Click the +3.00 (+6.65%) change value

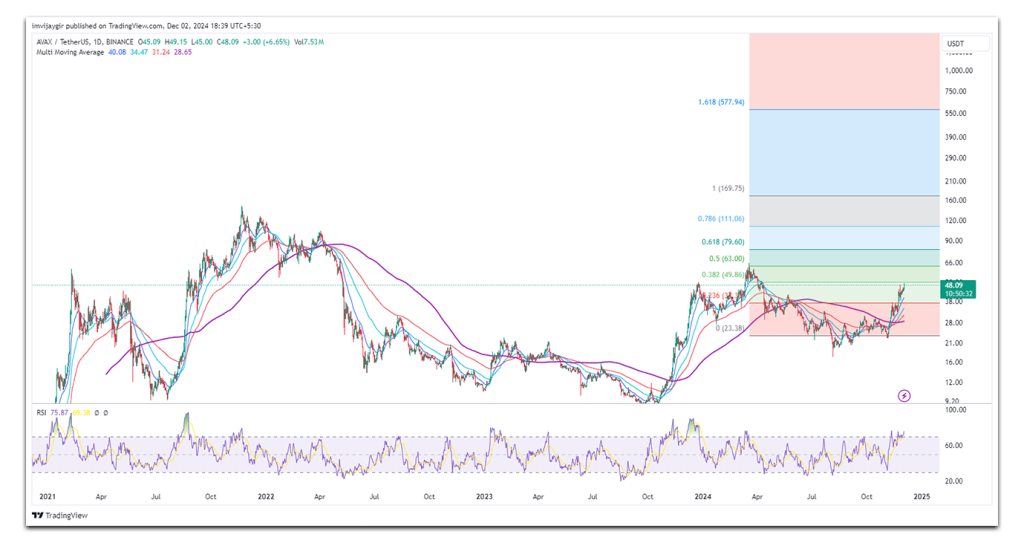click(x=266, y=42)
